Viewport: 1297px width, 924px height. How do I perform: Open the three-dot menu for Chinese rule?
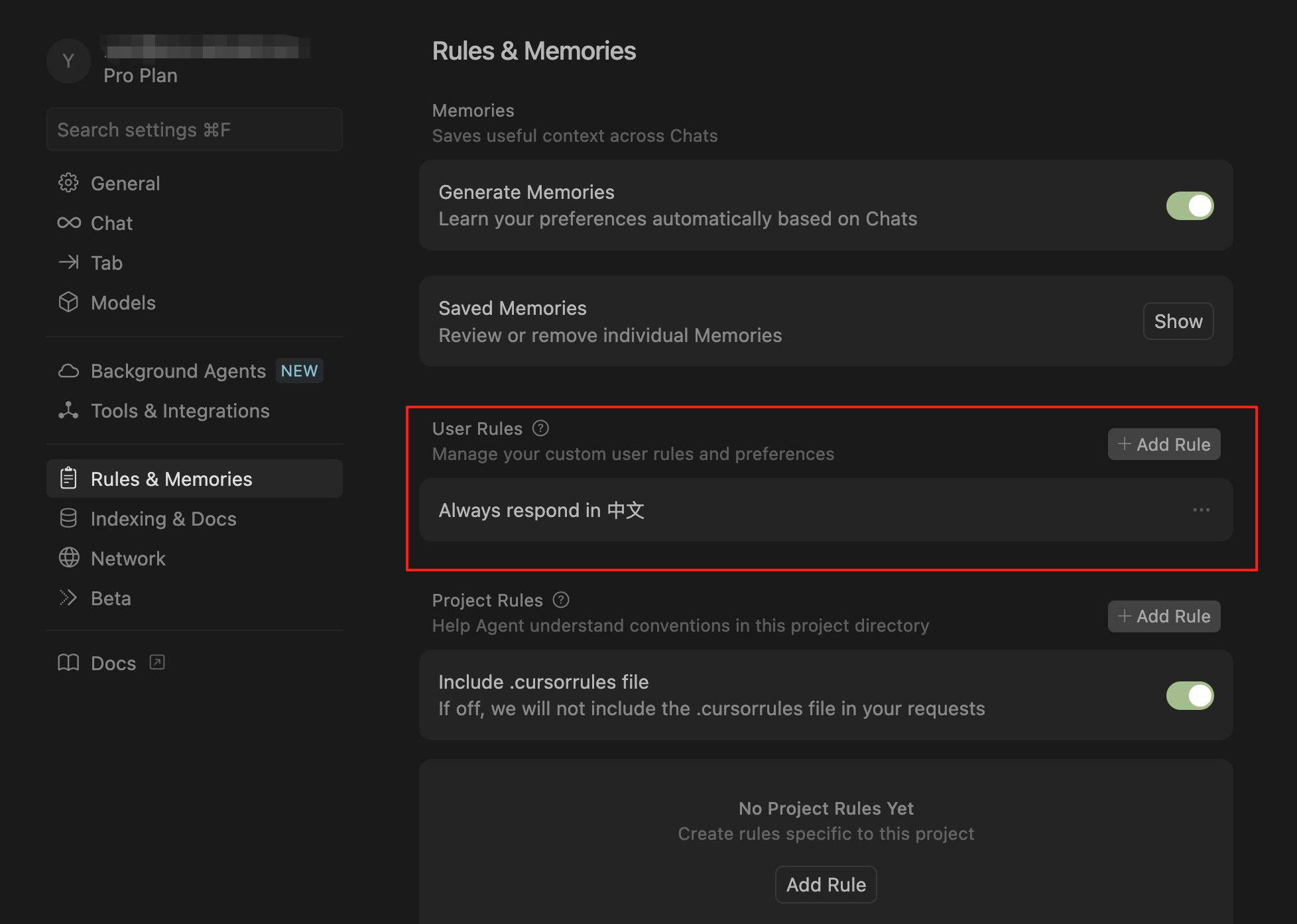point(1201,510)
